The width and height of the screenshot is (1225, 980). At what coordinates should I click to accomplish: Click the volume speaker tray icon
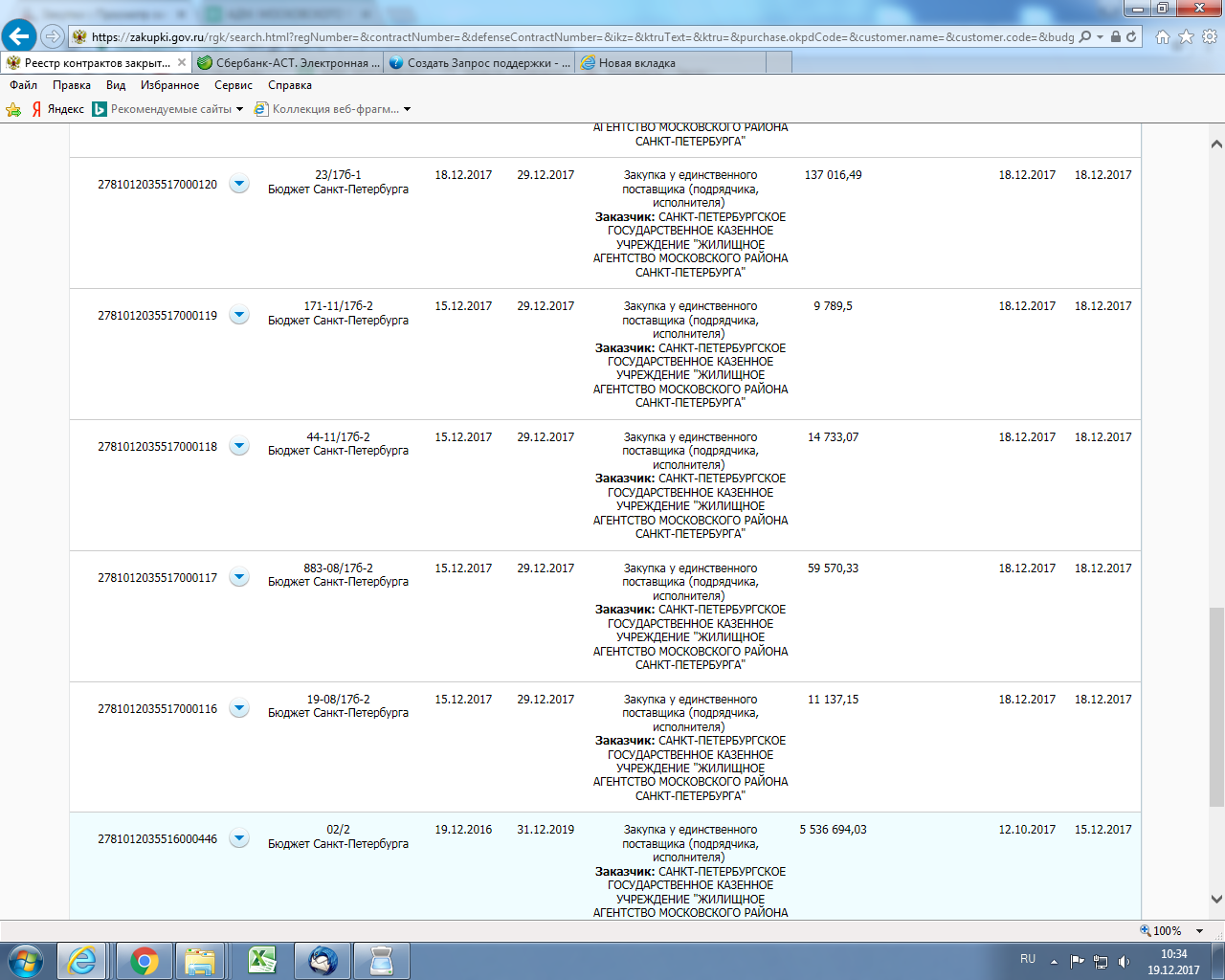[x=1124, y=962]
